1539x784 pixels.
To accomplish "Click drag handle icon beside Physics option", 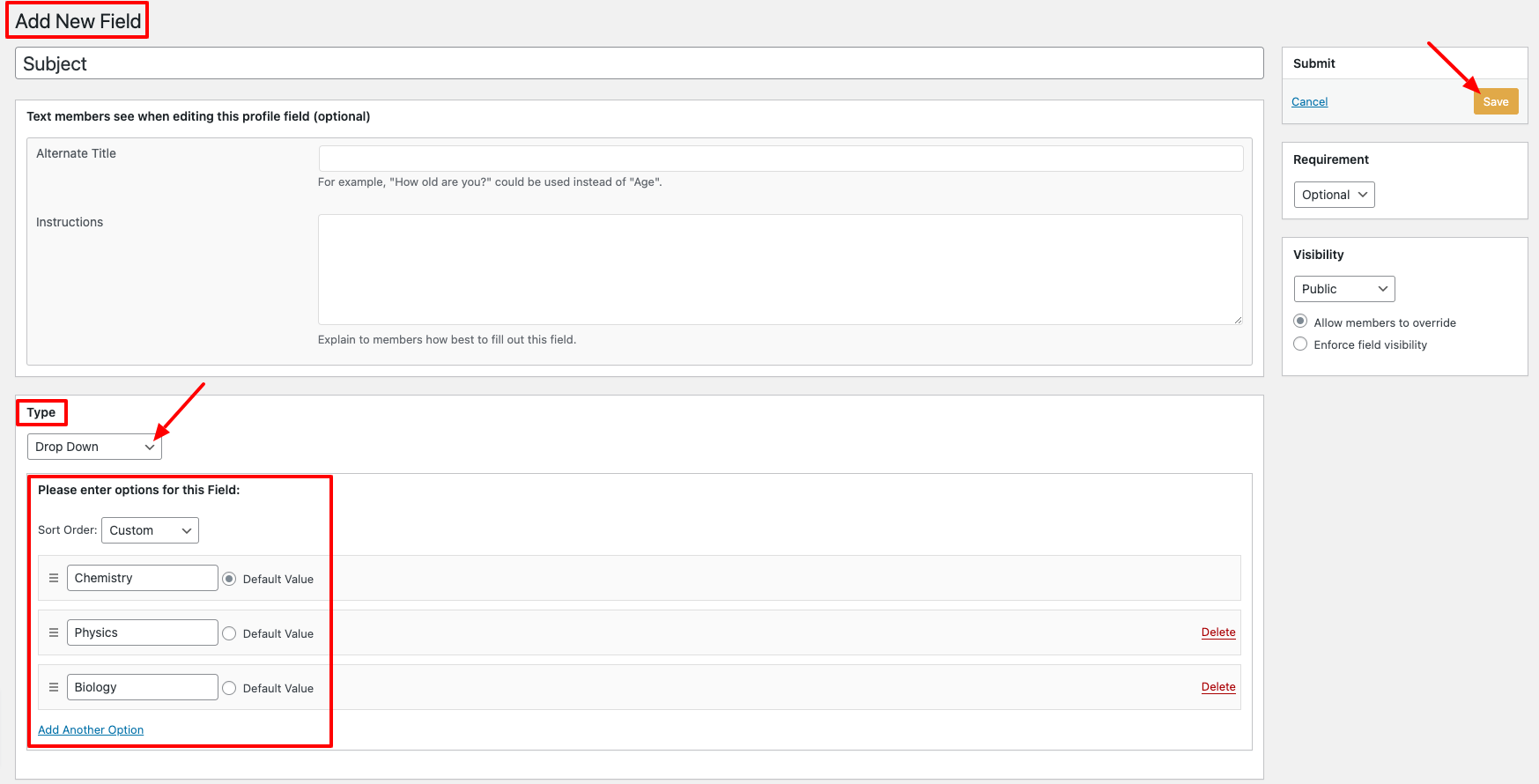I will click(x=54, y=632).
